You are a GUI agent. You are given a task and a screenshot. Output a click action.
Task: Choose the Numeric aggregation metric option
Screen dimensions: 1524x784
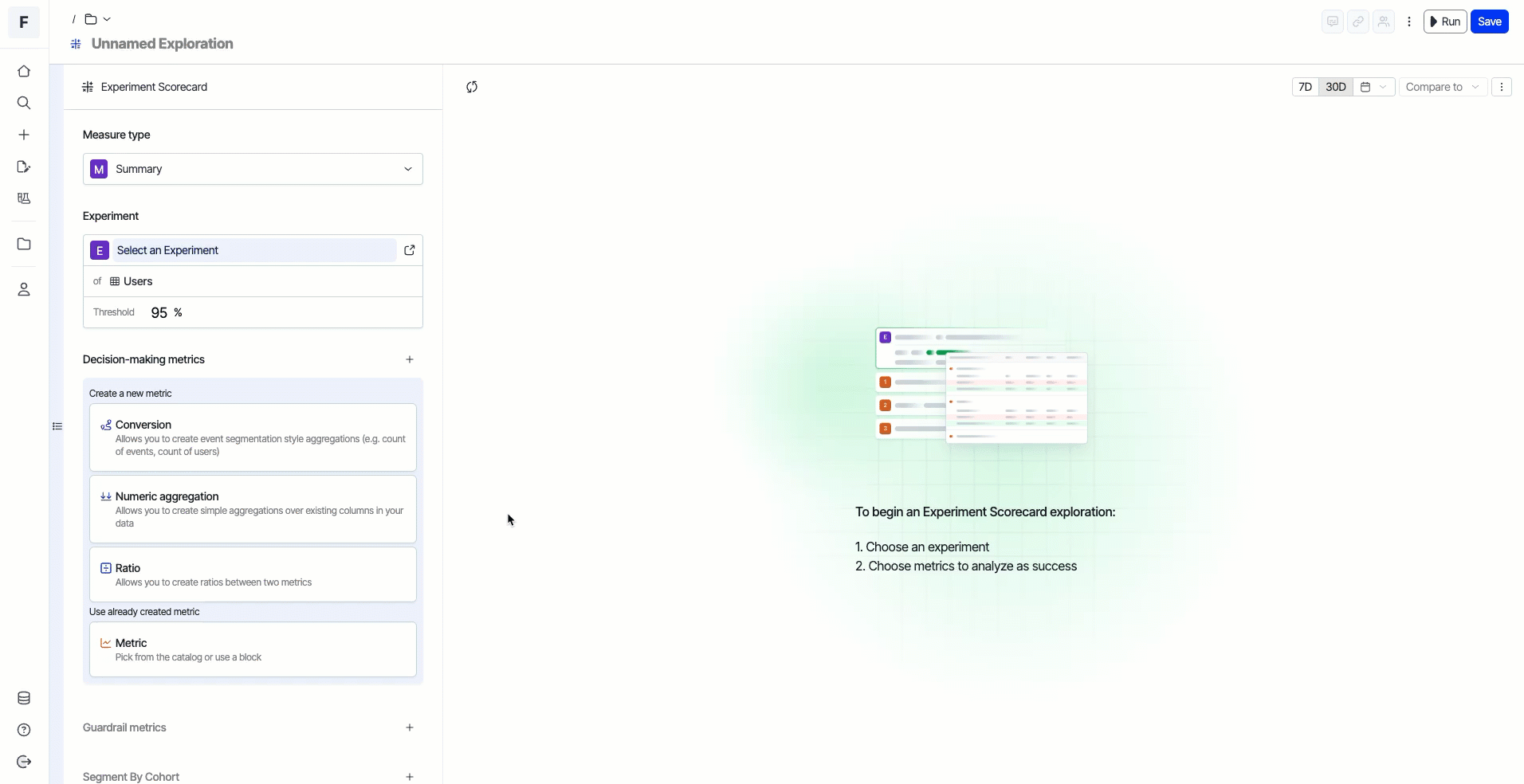253,509
